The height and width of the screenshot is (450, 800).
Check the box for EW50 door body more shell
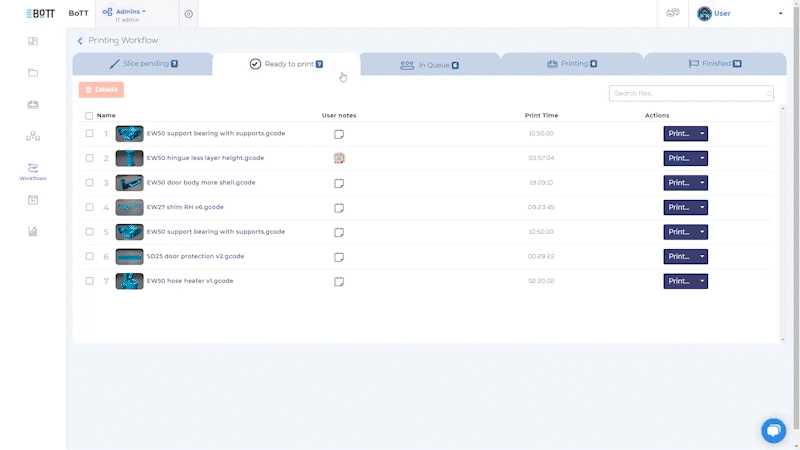(89, 183)
